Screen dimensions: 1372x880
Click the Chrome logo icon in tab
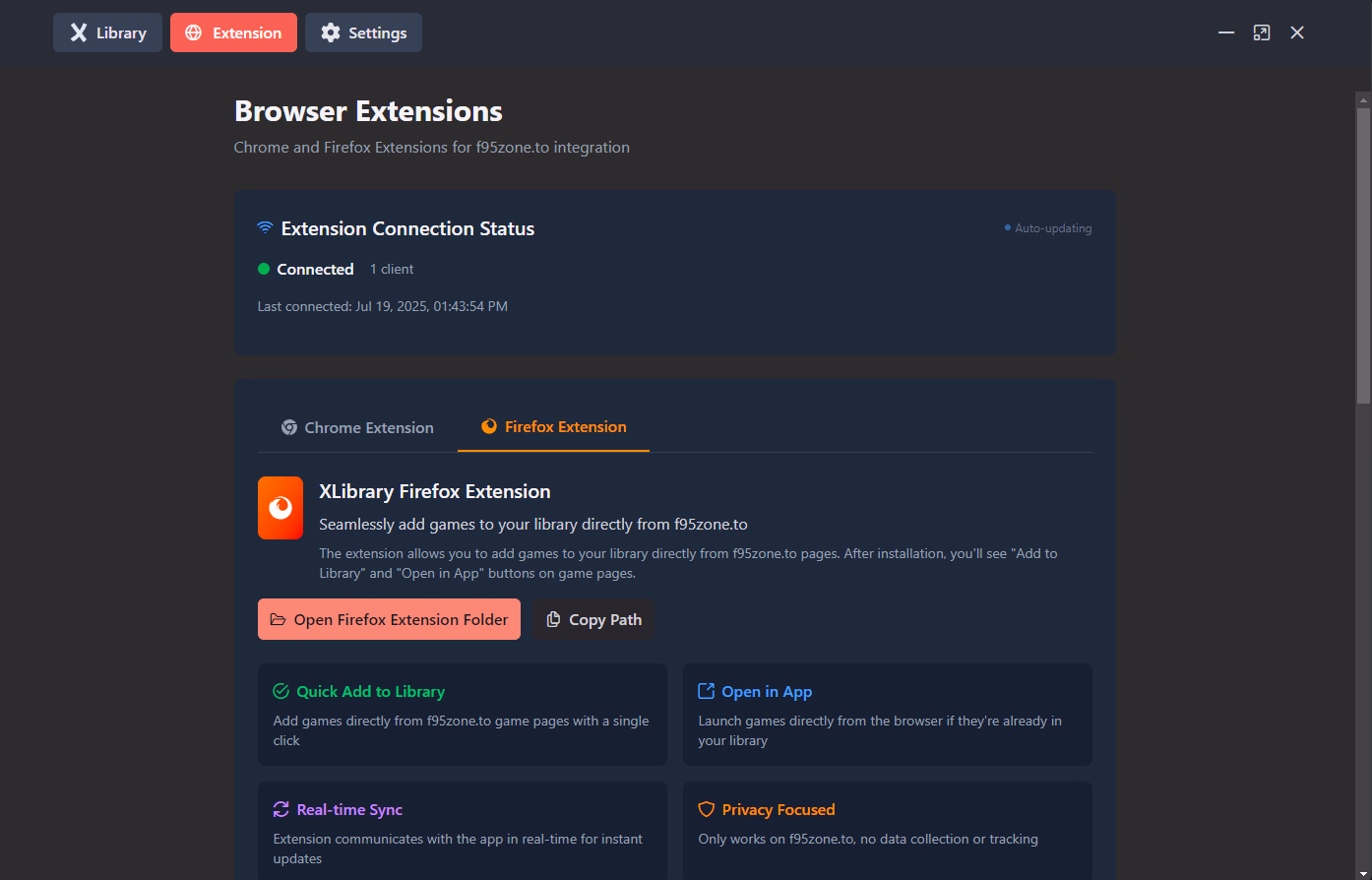289,427
